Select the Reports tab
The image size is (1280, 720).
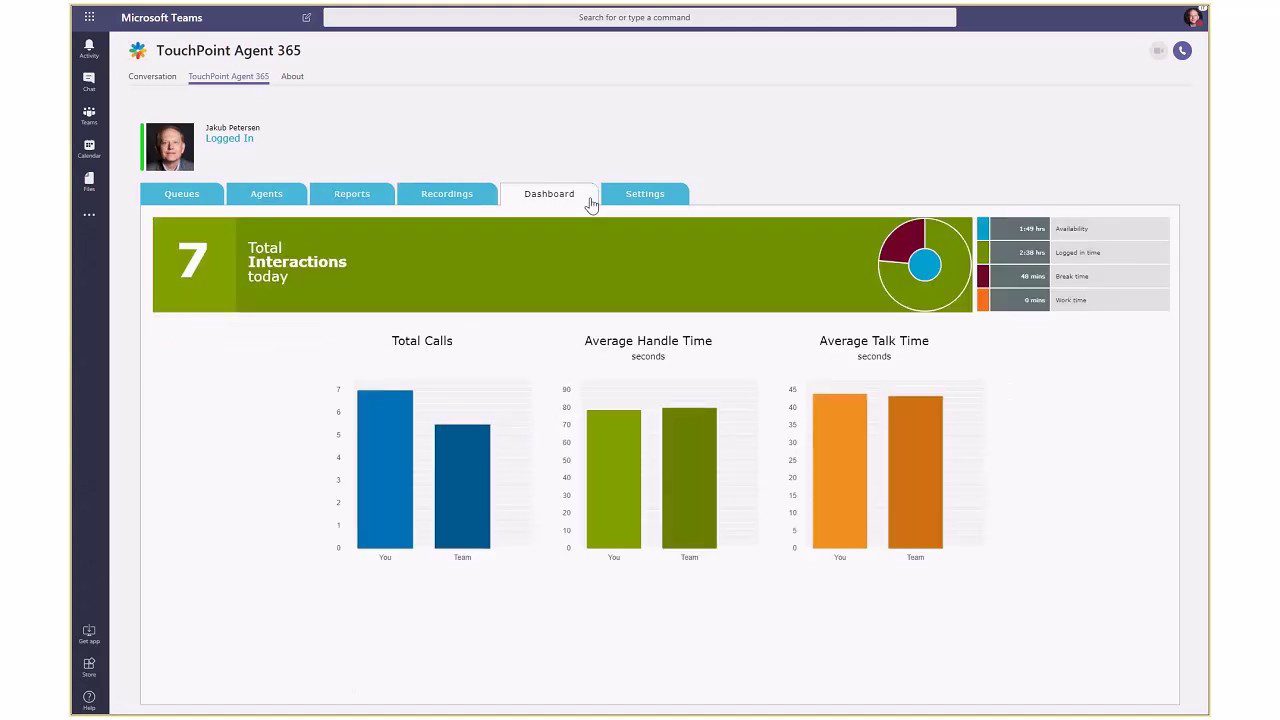[352, 194]
